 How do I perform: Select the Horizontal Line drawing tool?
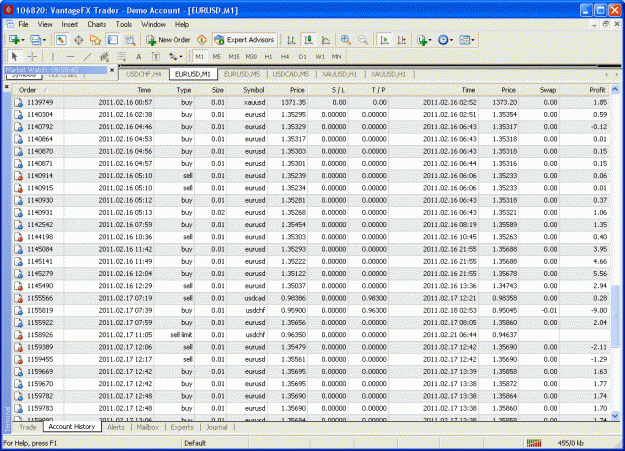[70, 57]
